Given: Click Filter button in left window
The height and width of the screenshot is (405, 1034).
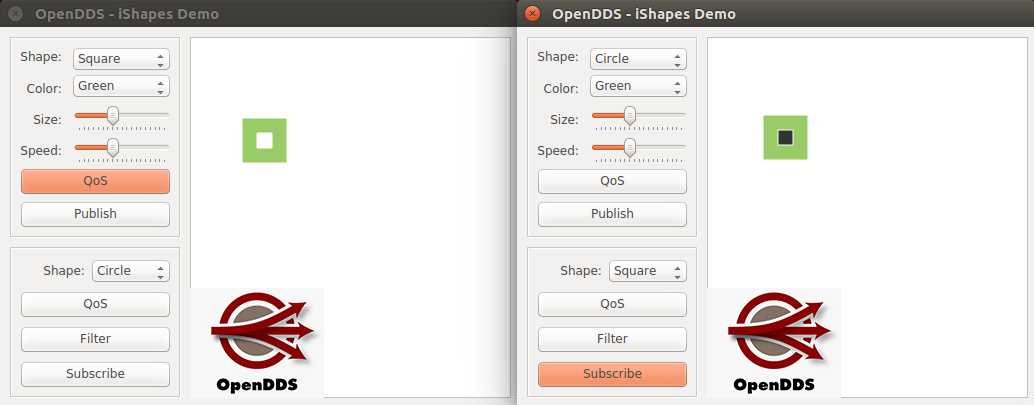Looking at the screenshot, I should [96, 339].
